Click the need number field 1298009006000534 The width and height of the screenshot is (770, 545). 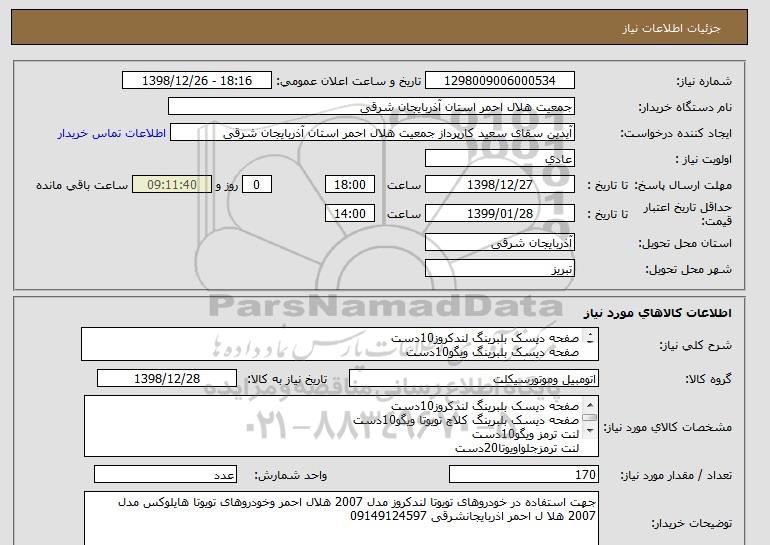[x=500, y=81]
